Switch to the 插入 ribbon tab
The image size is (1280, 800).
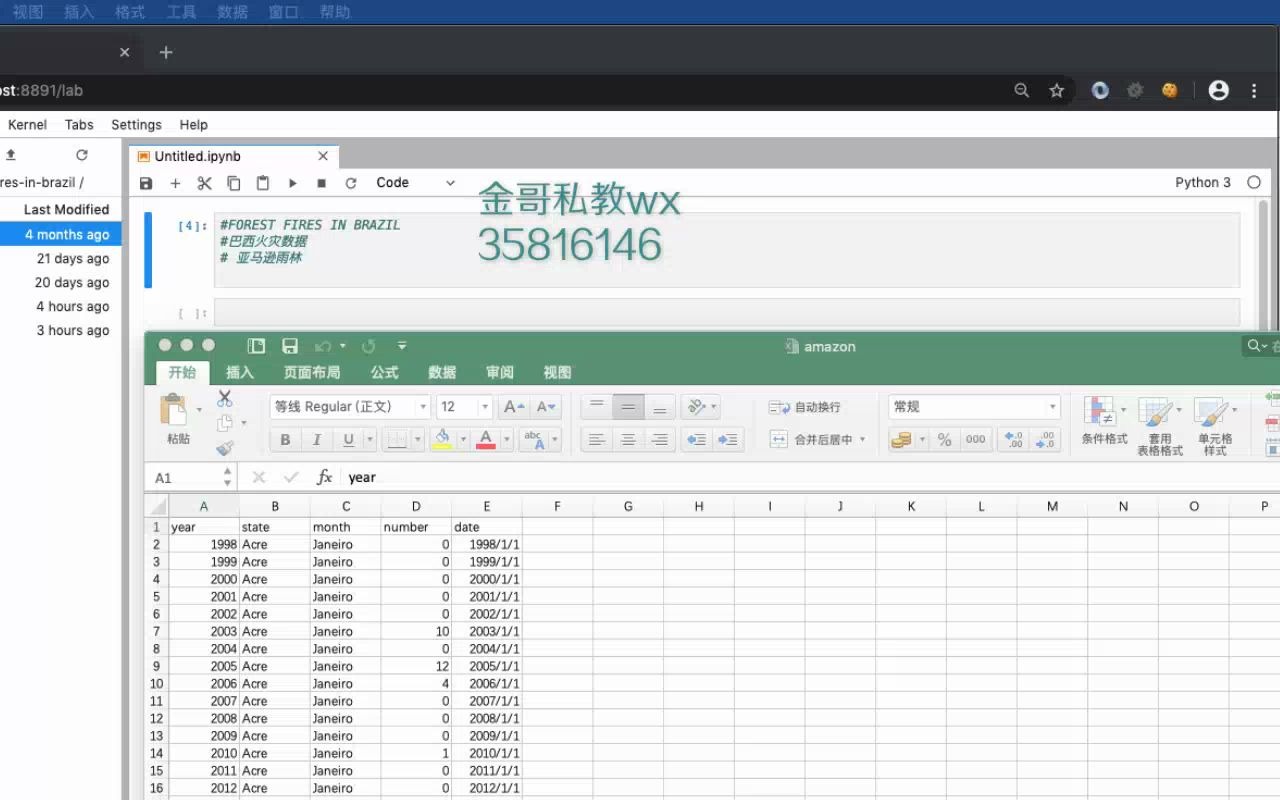point(239,372)
